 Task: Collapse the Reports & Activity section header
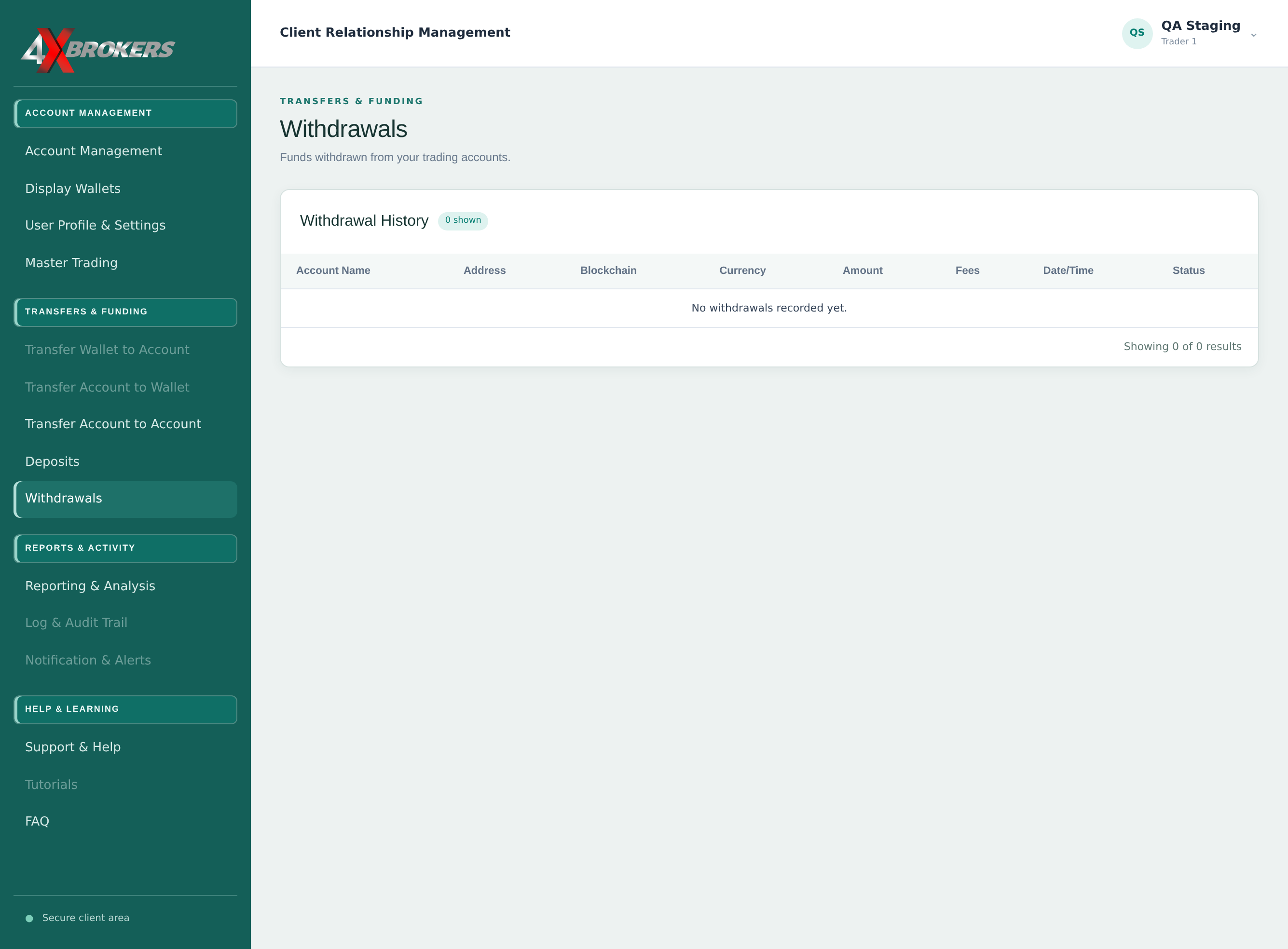tap(125, 548)
